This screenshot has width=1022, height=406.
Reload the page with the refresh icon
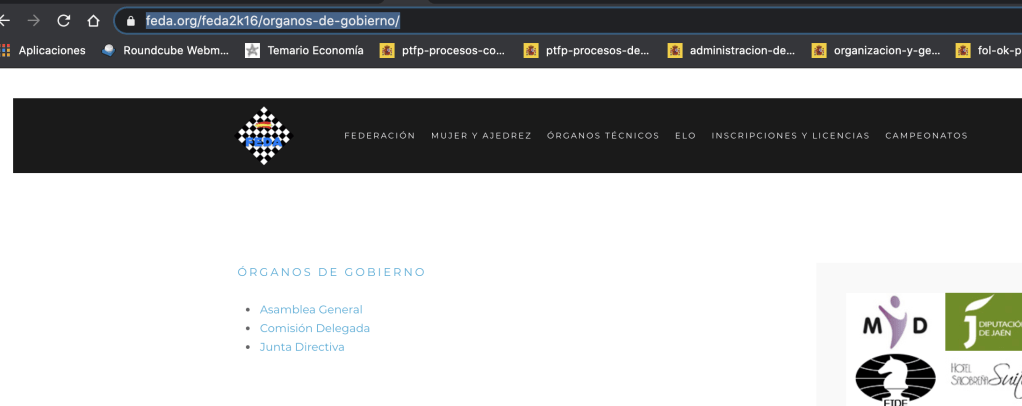(x=64, y=21)
